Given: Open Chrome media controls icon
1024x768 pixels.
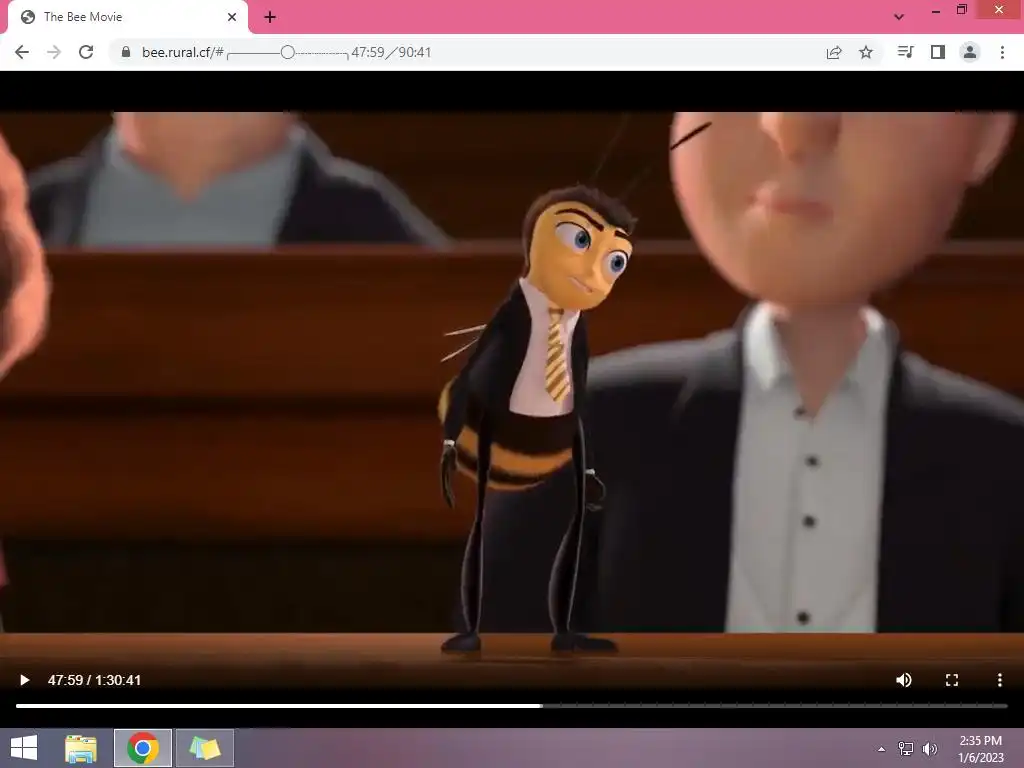Looking at the screenshot, I should 905,52.
